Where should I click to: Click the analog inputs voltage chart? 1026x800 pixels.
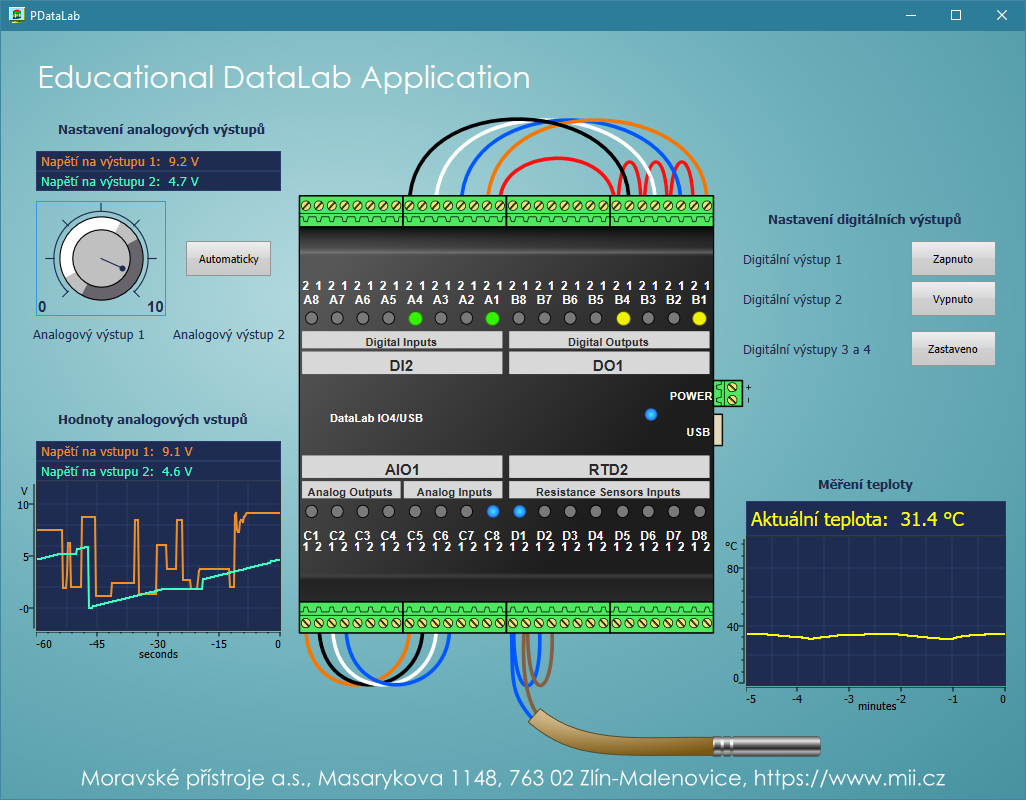(158, 558)
